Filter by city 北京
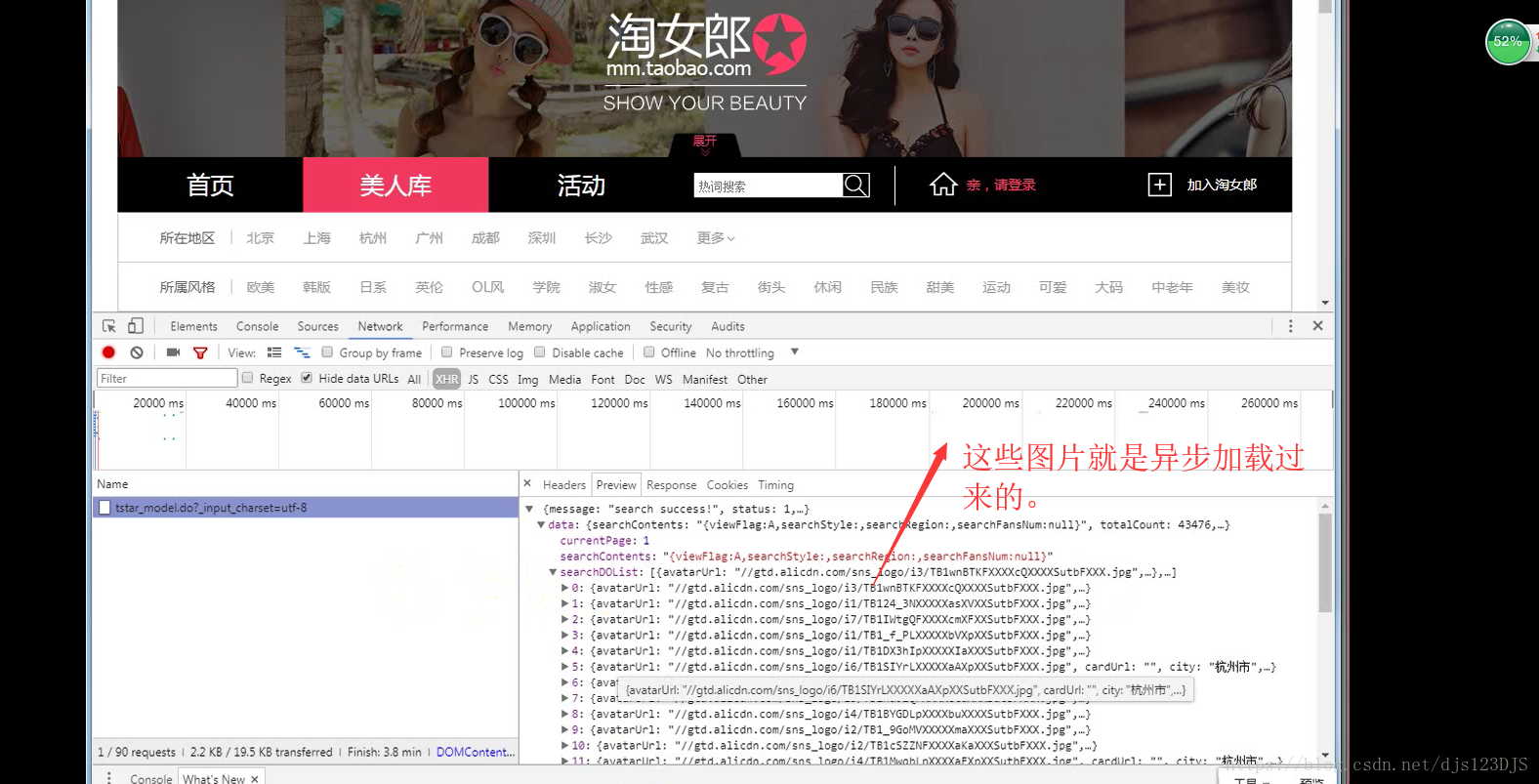Image resolution: width=1539 pixels, height=784 pixels. tap(260, 238)
